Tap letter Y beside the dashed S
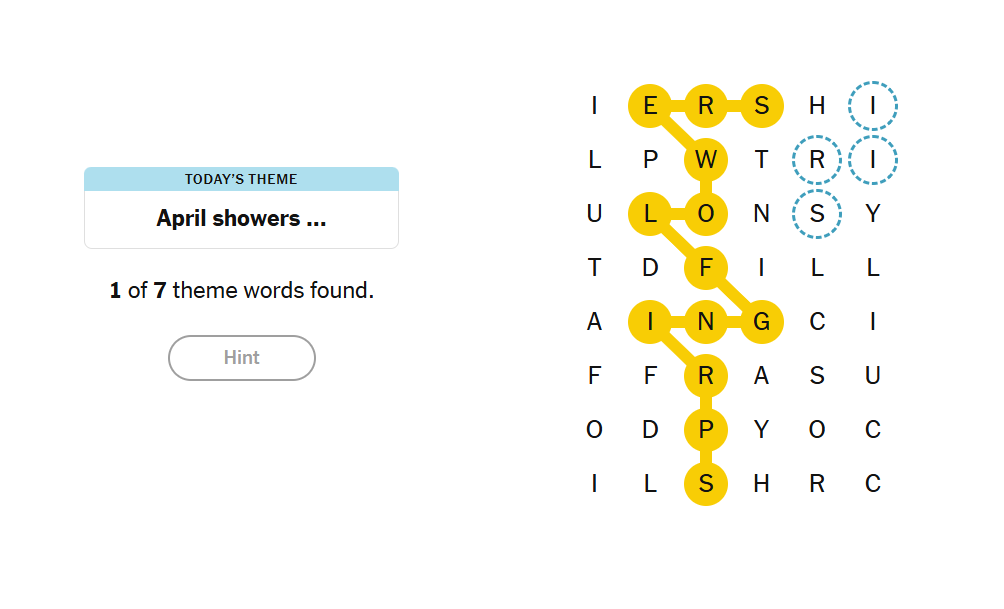This screenshot has height=609, width=1004. click(x=873, y=214)
